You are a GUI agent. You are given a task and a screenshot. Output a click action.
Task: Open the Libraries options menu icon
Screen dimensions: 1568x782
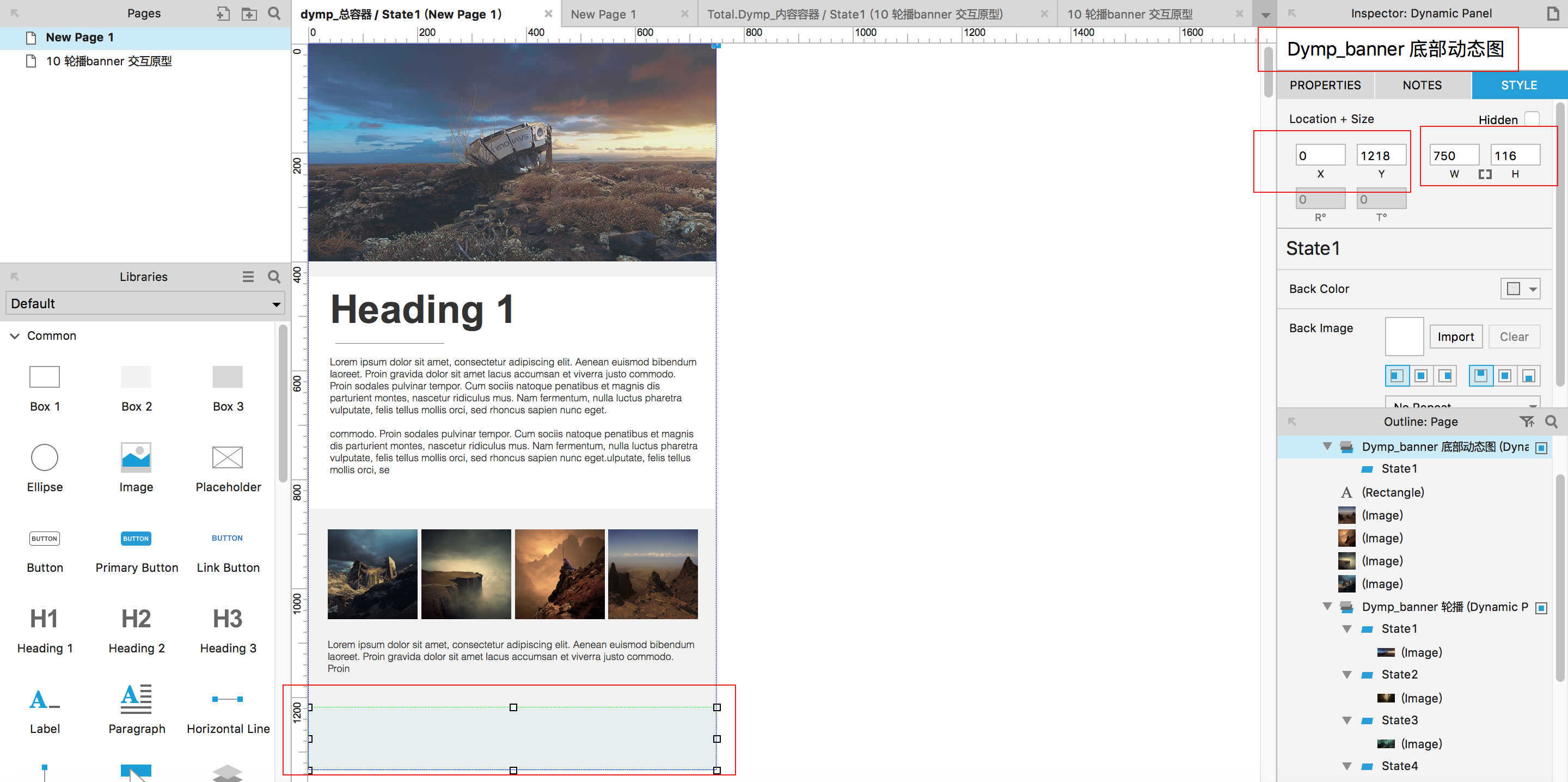(248, 277)
